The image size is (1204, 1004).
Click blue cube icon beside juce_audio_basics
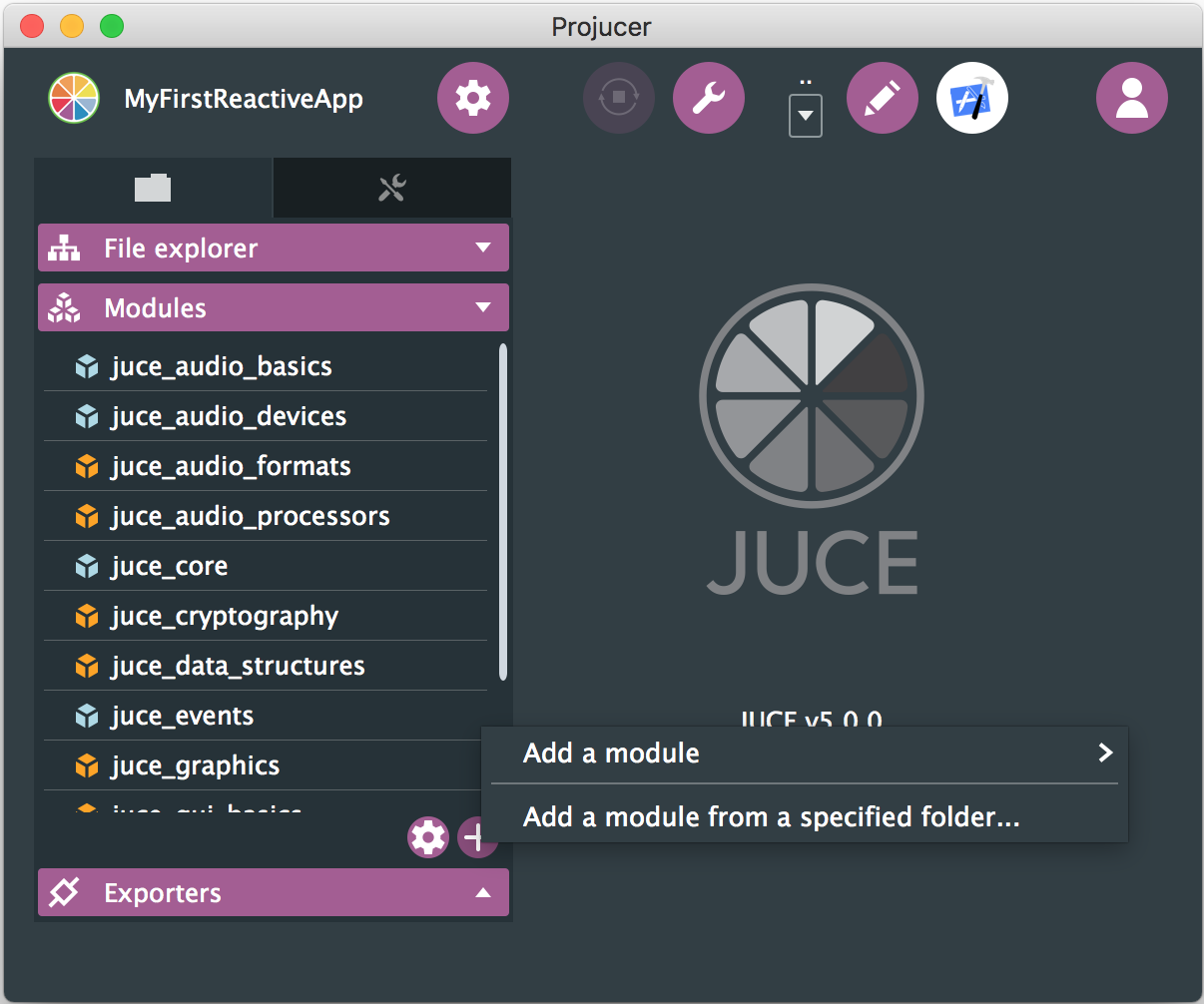[87, 366]
